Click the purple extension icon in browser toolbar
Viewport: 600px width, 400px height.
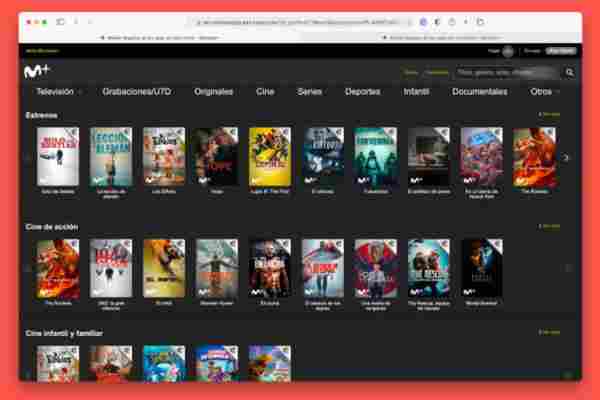[x=423, y=22]
